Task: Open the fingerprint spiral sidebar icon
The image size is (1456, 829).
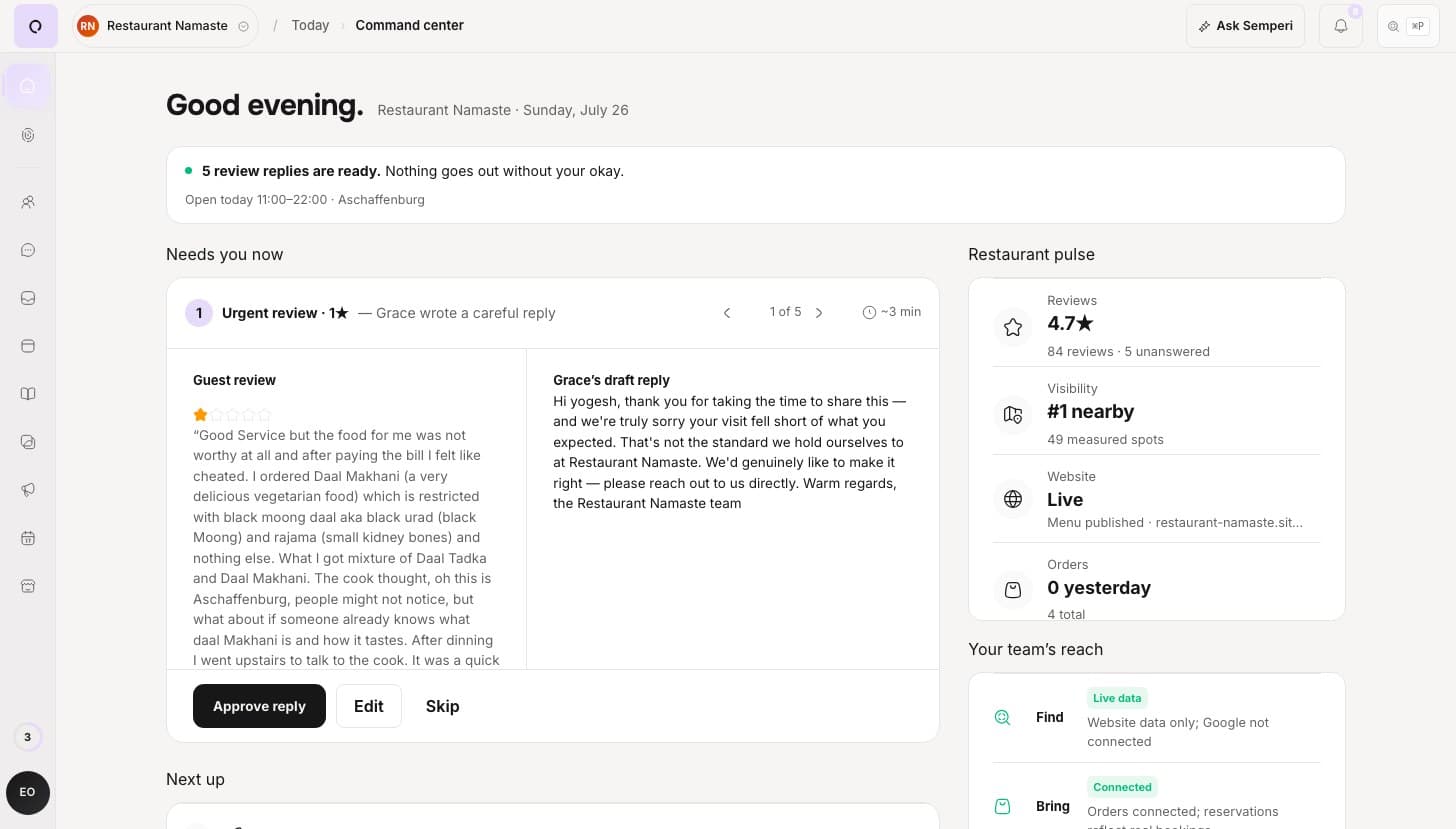Action: tap(28, 135)
